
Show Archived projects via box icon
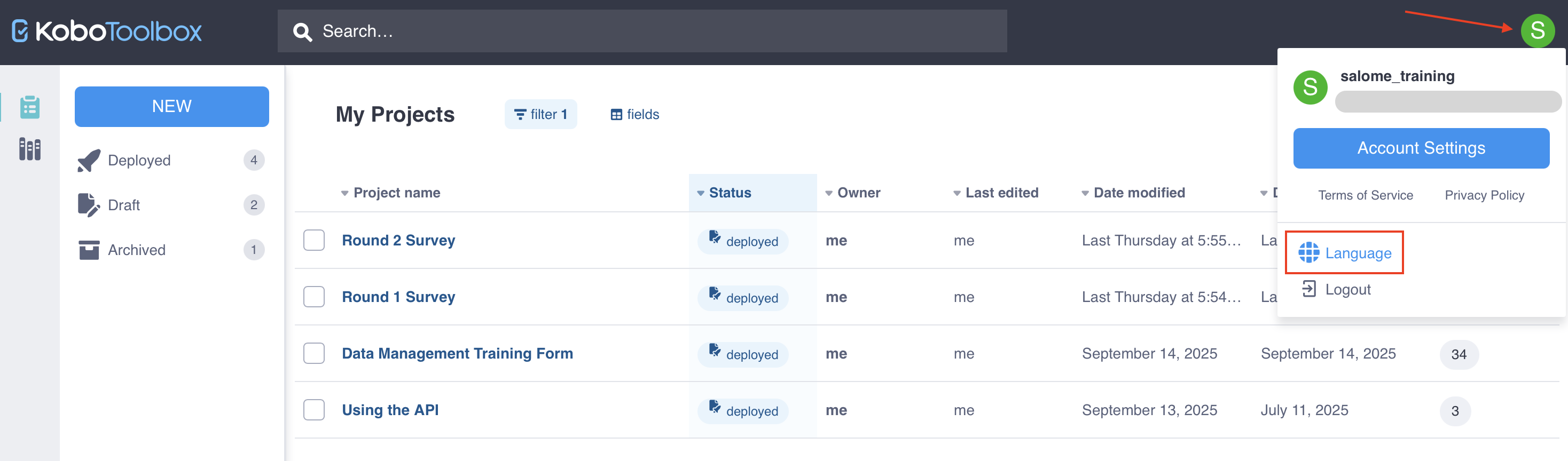click(89, 250)
